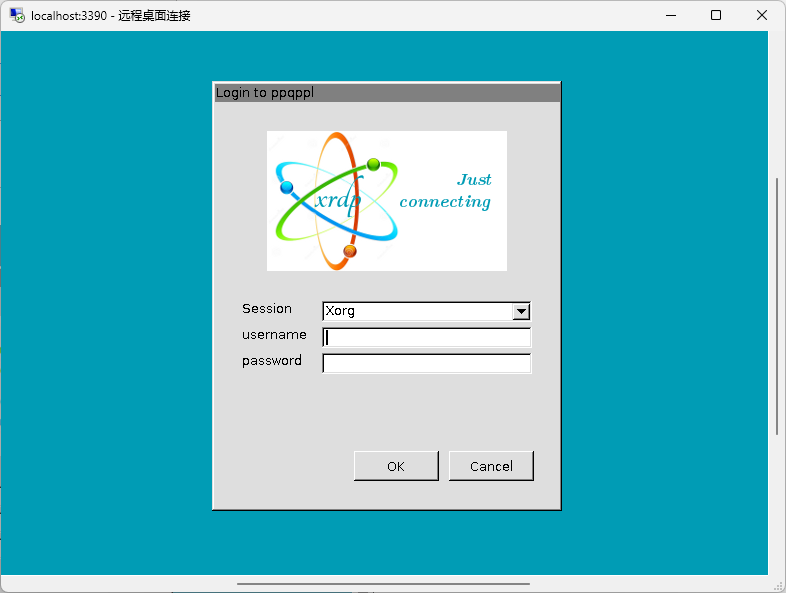This screenshot has width=786, height=593.
Task: Focus the password input field
Action: [x=427, y=363]
